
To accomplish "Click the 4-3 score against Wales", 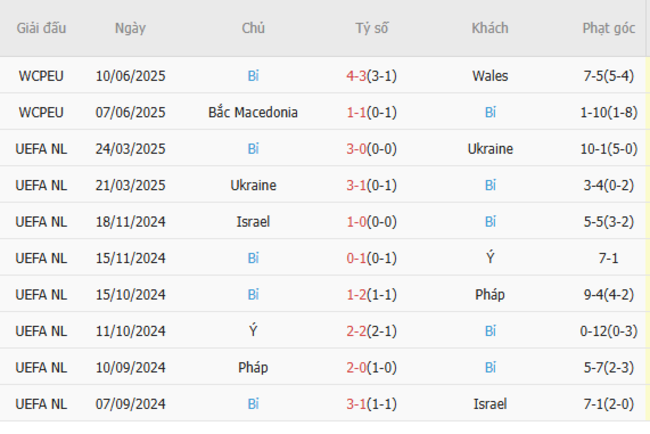I will click(356, 75).
